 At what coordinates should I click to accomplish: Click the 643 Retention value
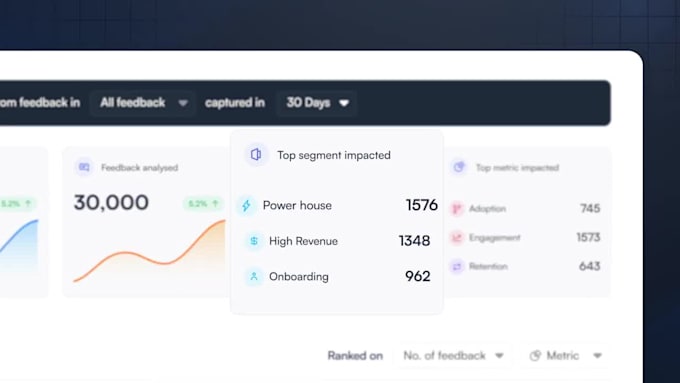589,266
